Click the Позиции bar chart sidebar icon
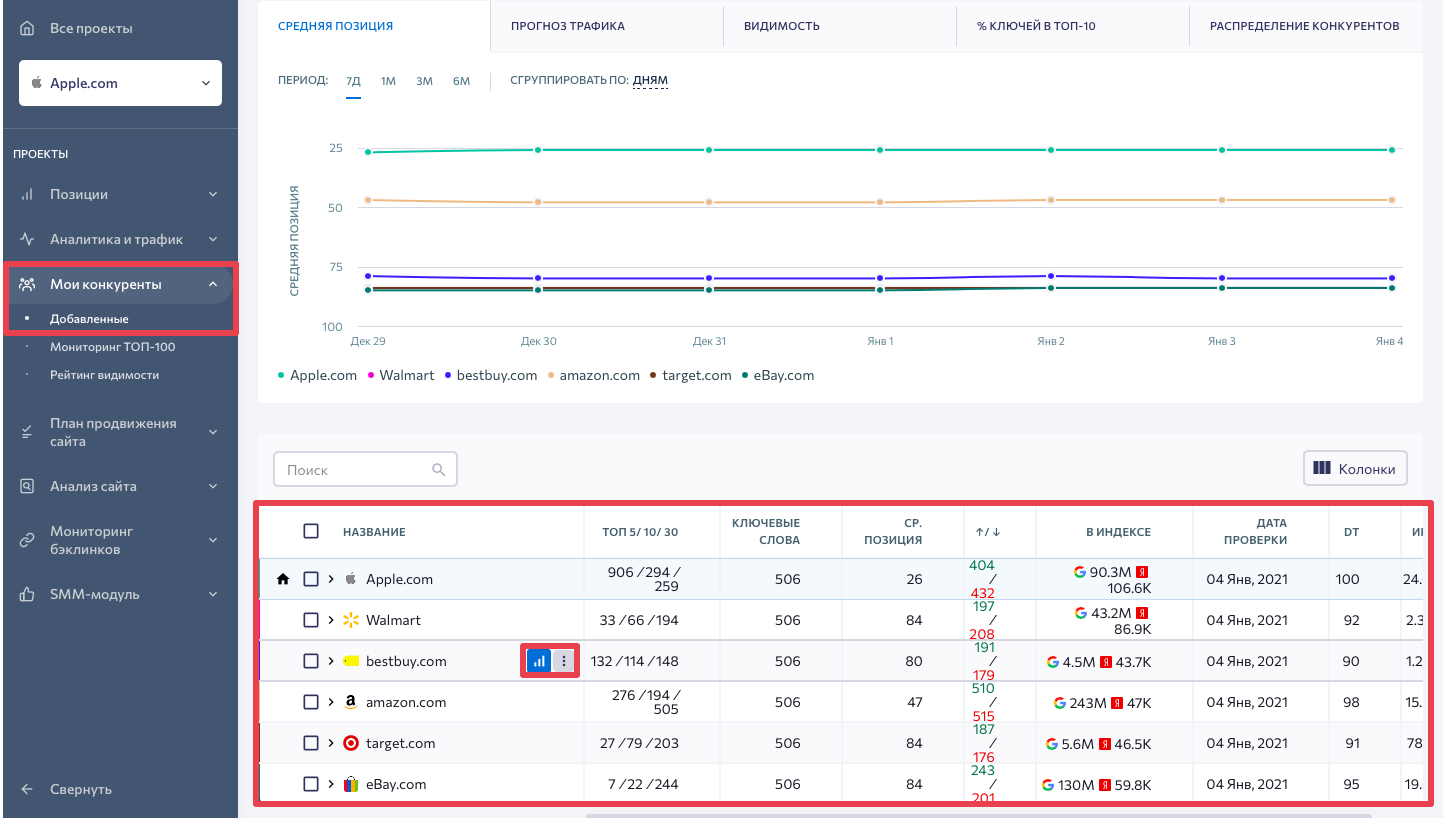 click(28, 195)
